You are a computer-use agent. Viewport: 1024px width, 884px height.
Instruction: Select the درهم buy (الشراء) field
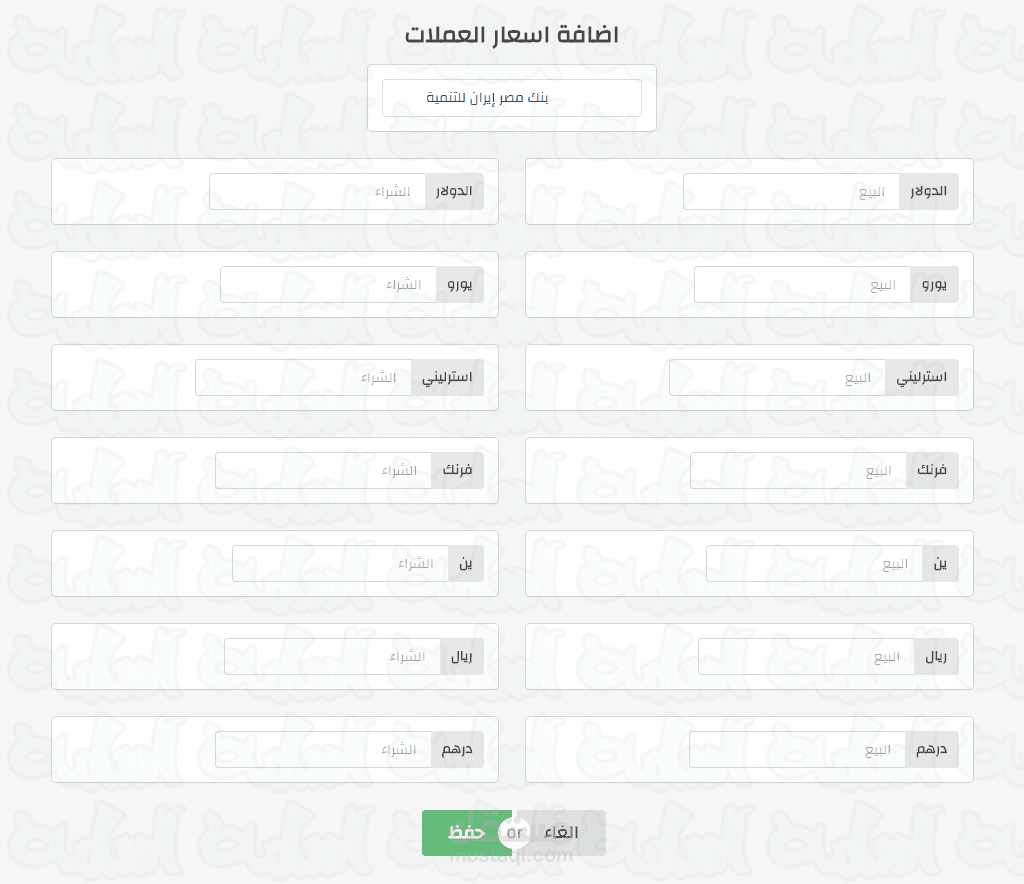coord(323,750)
